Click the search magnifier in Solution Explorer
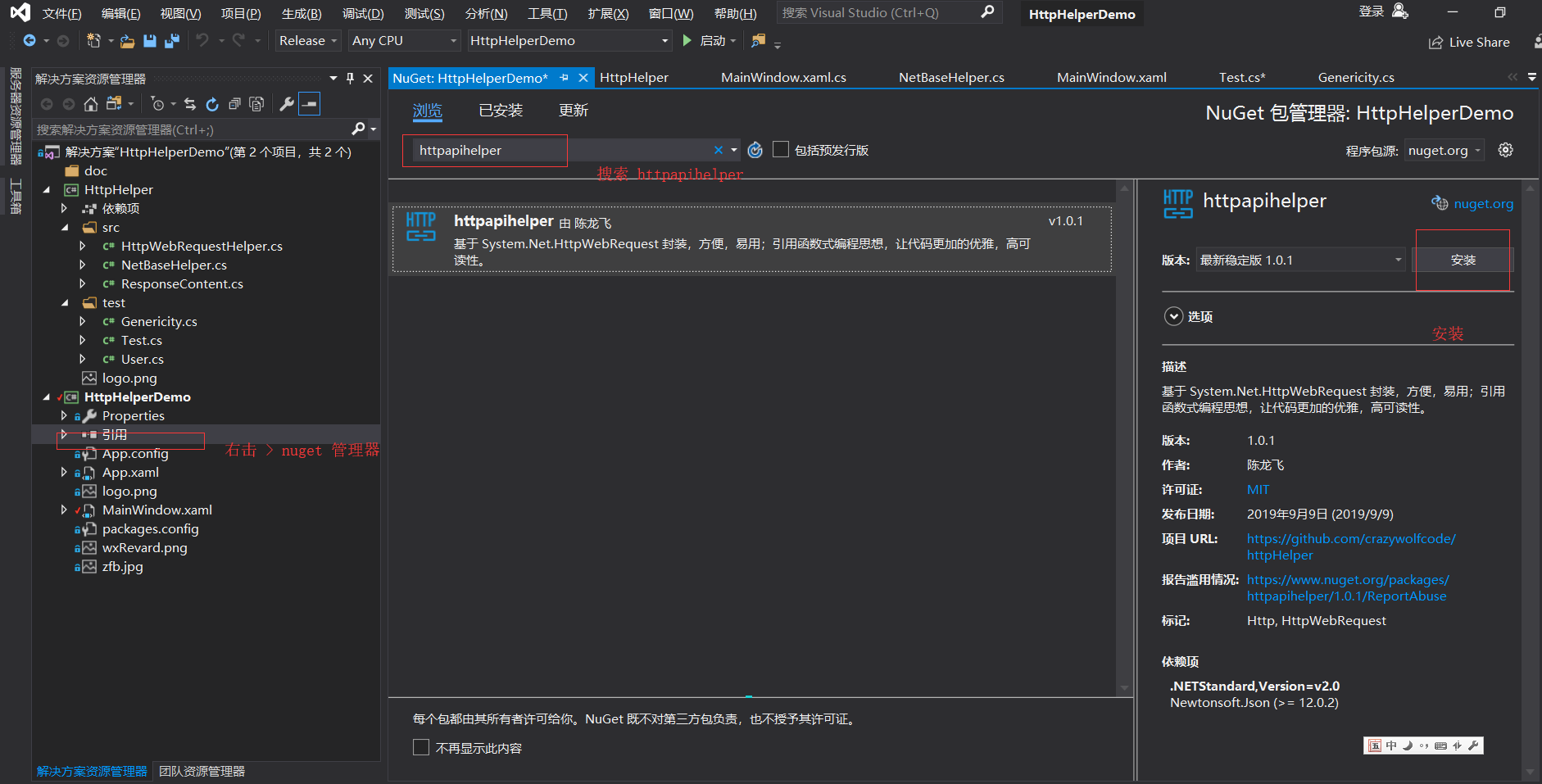This screenshot has height=784, width=1542. (358, 129)
